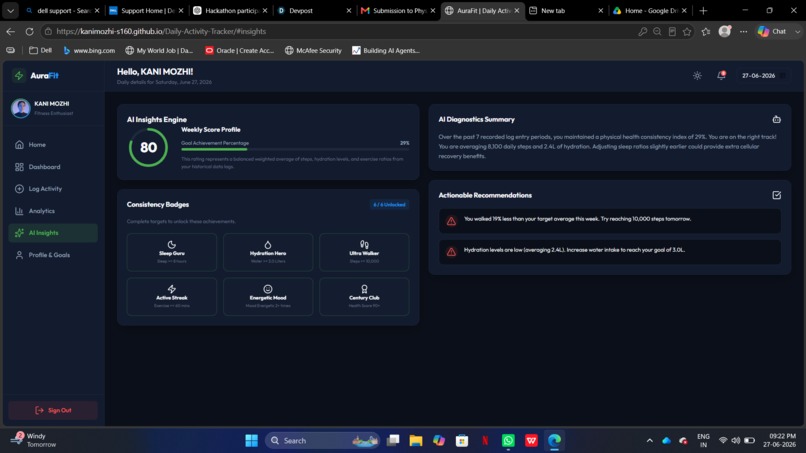Screen dimensions: 806x453
Task: Click warning icon on hydration recommendation
Action: [x=451, y=252]
